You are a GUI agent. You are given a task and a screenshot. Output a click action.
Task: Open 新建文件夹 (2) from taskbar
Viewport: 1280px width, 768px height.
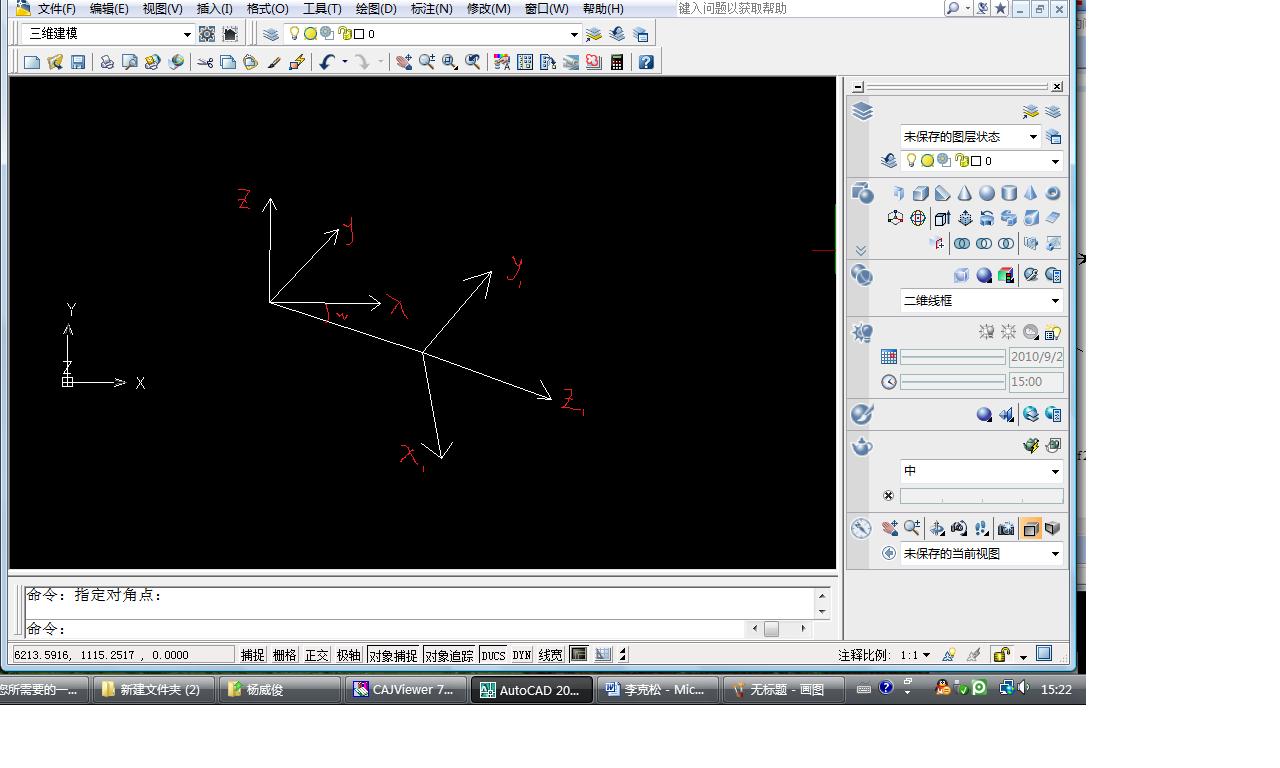coord(154,689)
